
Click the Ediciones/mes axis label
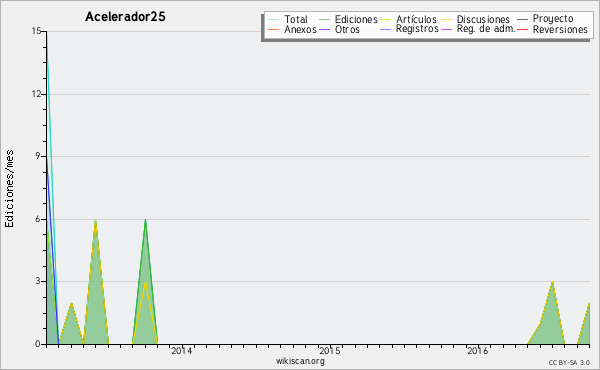[x=9, y=189]
